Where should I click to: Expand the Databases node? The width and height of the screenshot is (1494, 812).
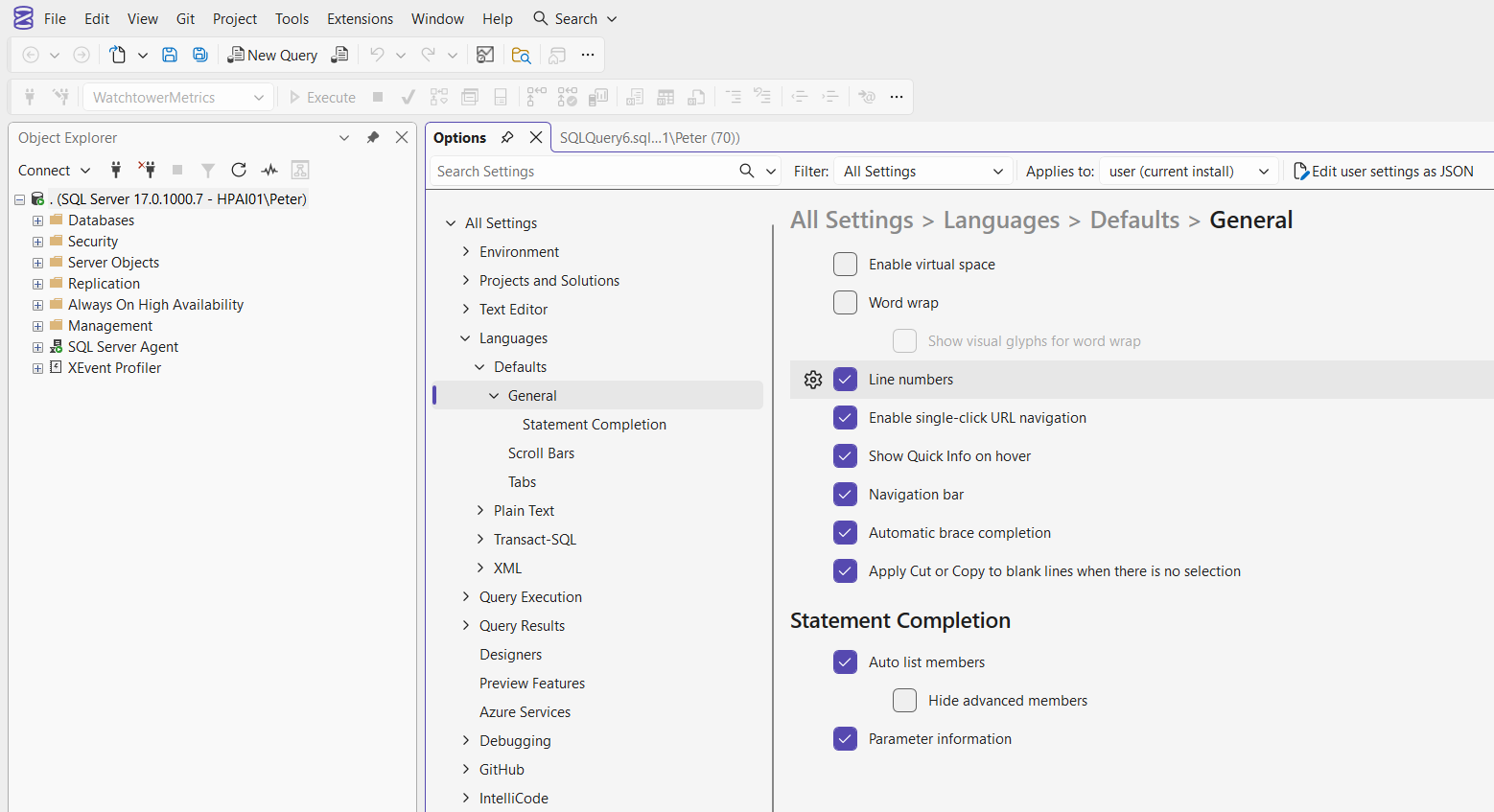click(37, 220)
